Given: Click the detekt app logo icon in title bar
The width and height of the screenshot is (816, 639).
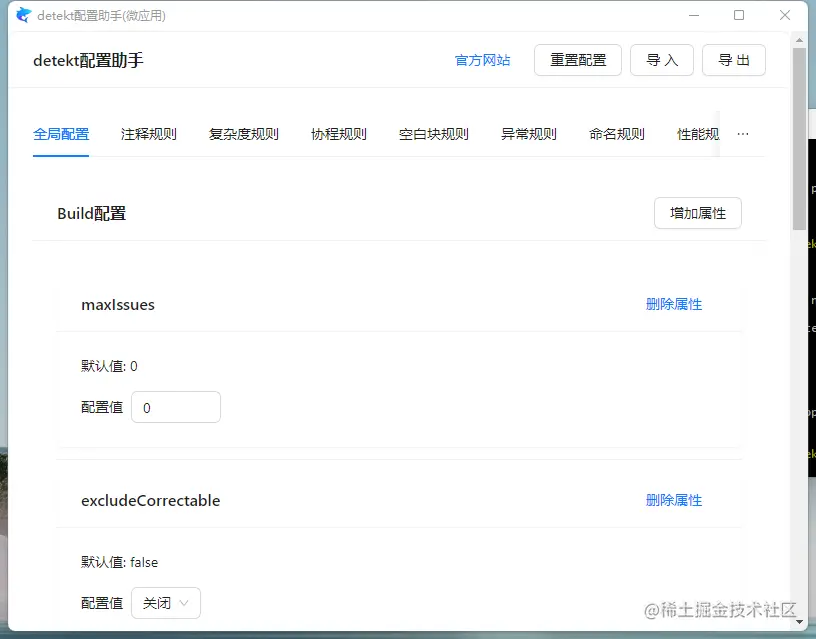Looking at the screenshot, I should click(x=23, y=15).
